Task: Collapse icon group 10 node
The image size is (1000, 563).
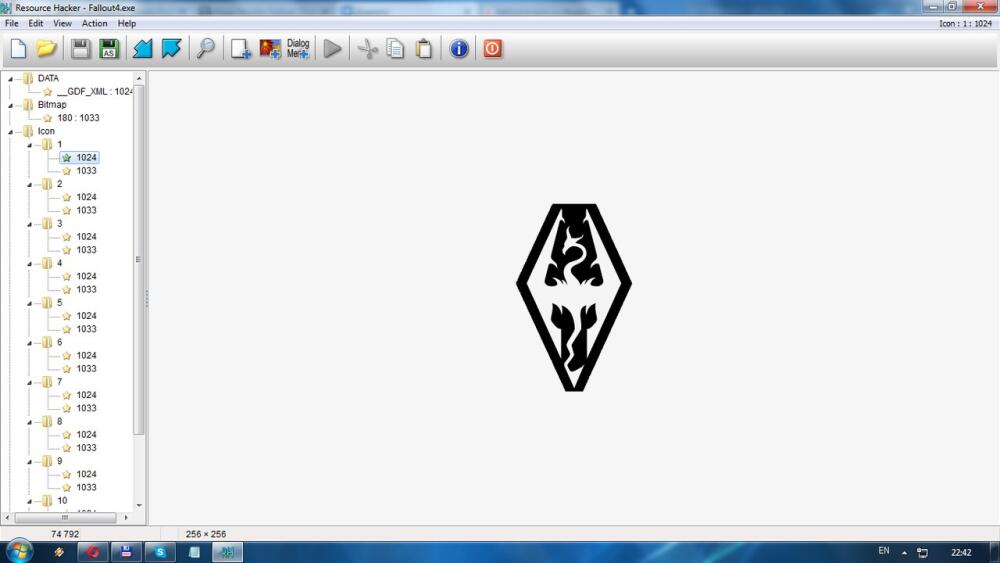Action: pyautogui.click(x=29, y=501)
